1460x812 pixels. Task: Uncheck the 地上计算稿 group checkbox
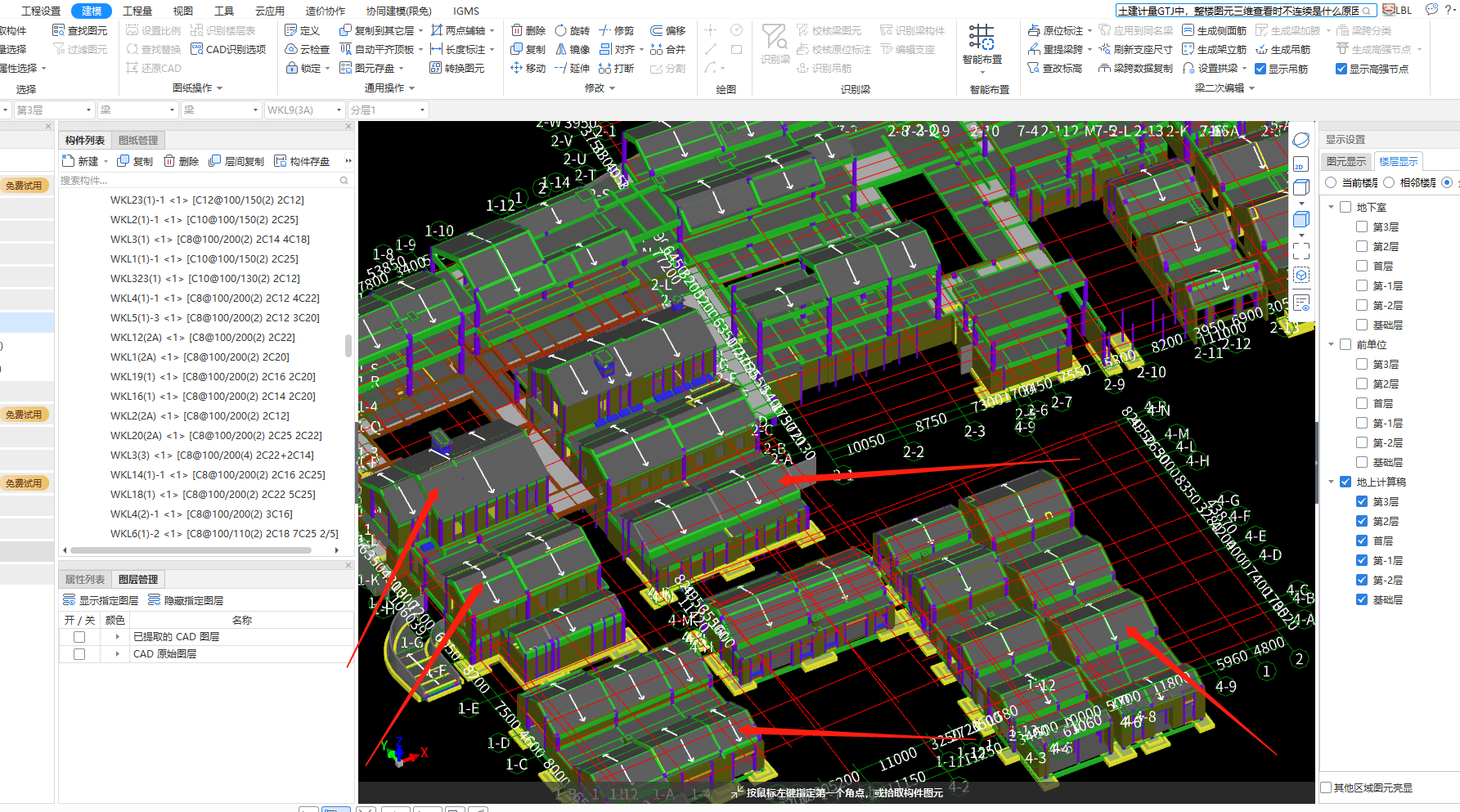point(1345,482)
